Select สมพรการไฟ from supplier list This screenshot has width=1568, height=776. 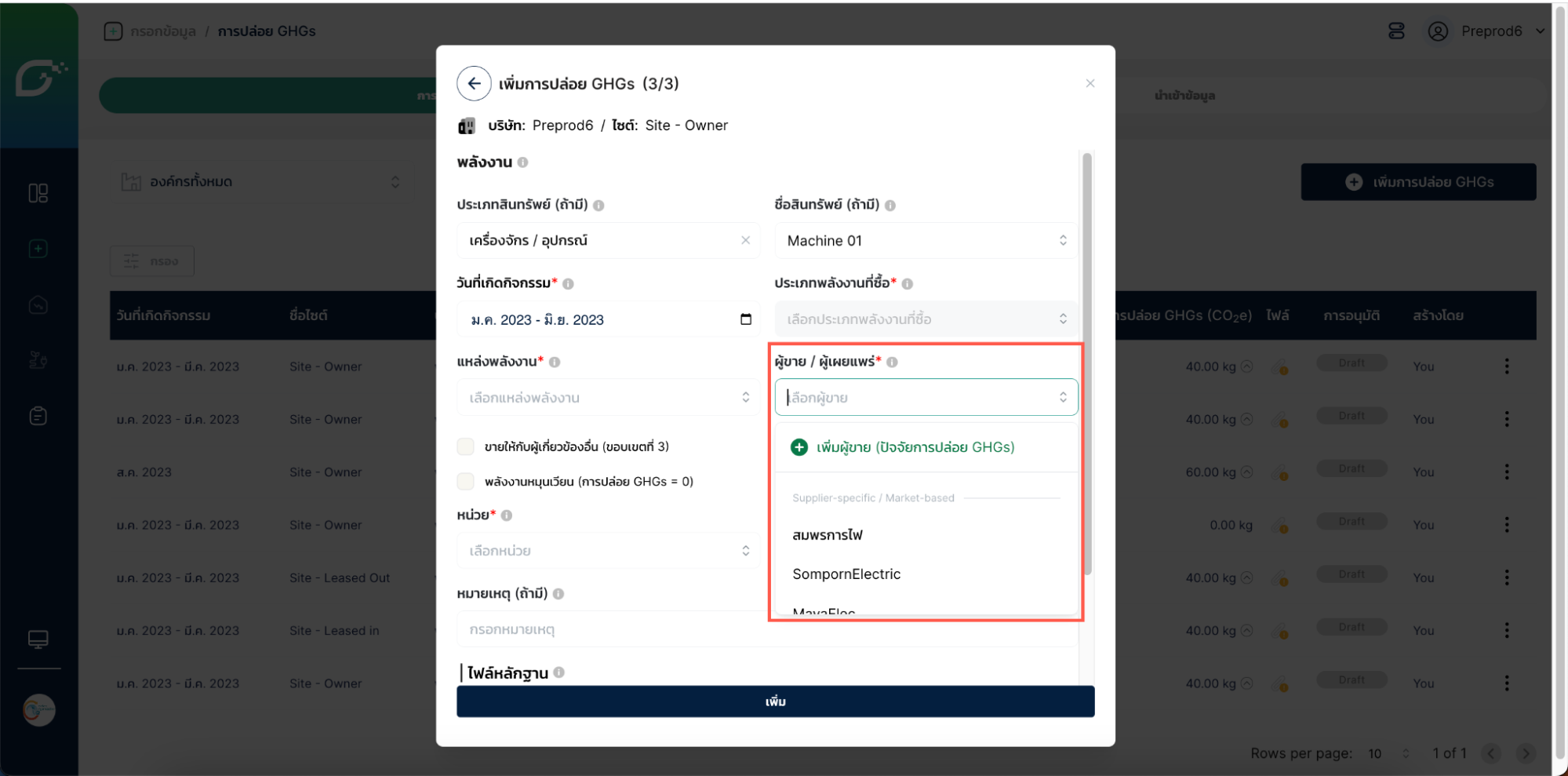pyautogui.click(x=828, y=535)
